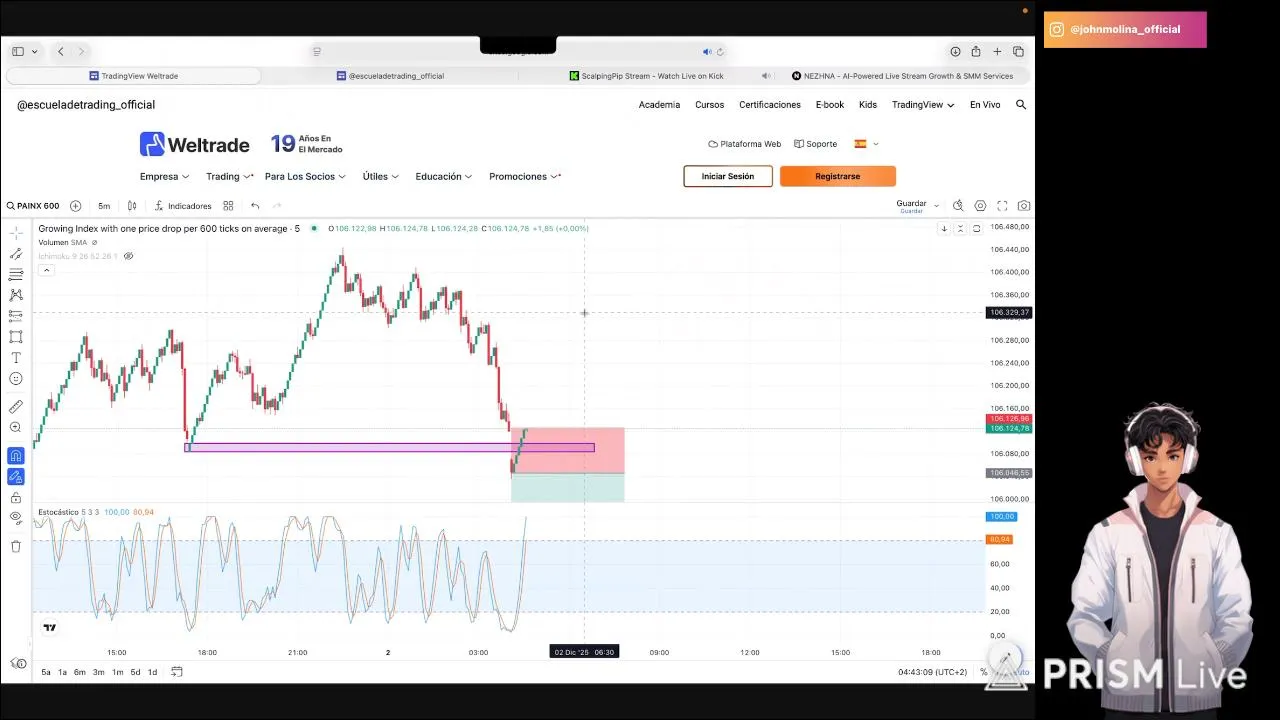
Task: Add symbol with the plus compare icon
Action: point(76,206)
